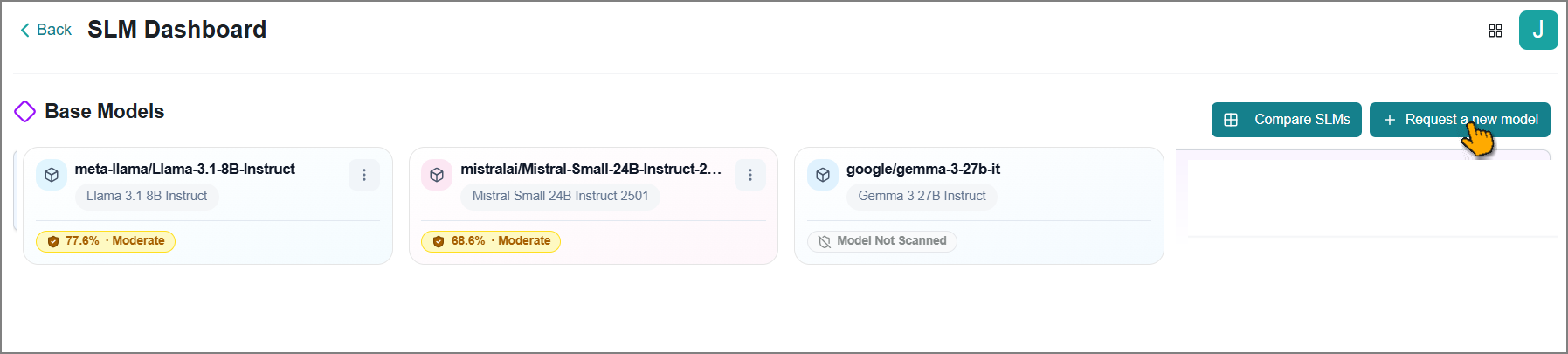Click the shield icon in 68.6% badge

439,241
